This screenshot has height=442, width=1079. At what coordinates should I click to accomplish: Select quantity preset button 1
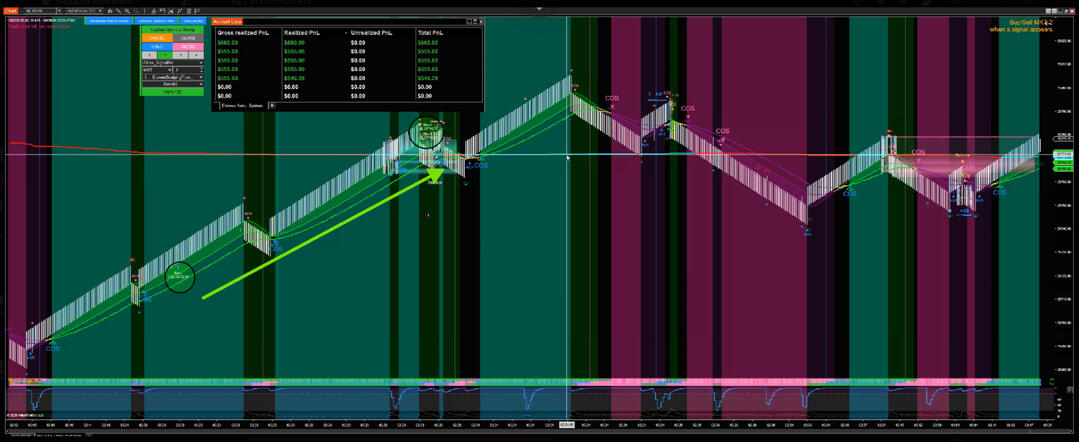point(149,55)
